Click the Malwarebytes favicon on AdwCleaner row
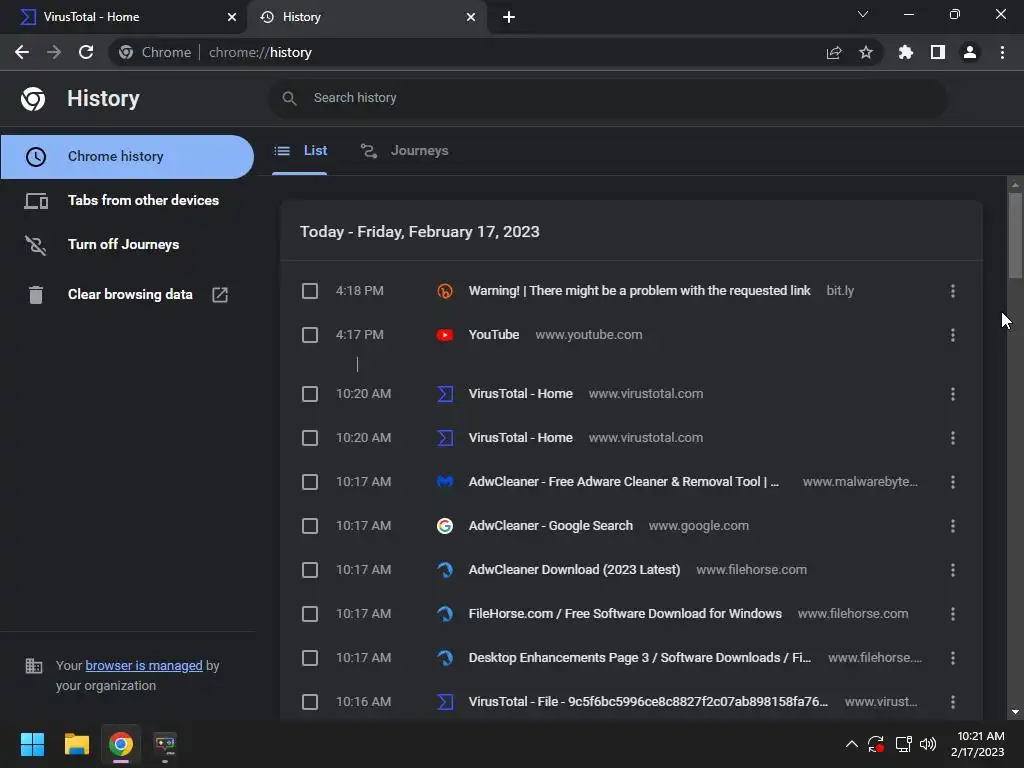Screen dimensions: 1024x768 (445, 482)
